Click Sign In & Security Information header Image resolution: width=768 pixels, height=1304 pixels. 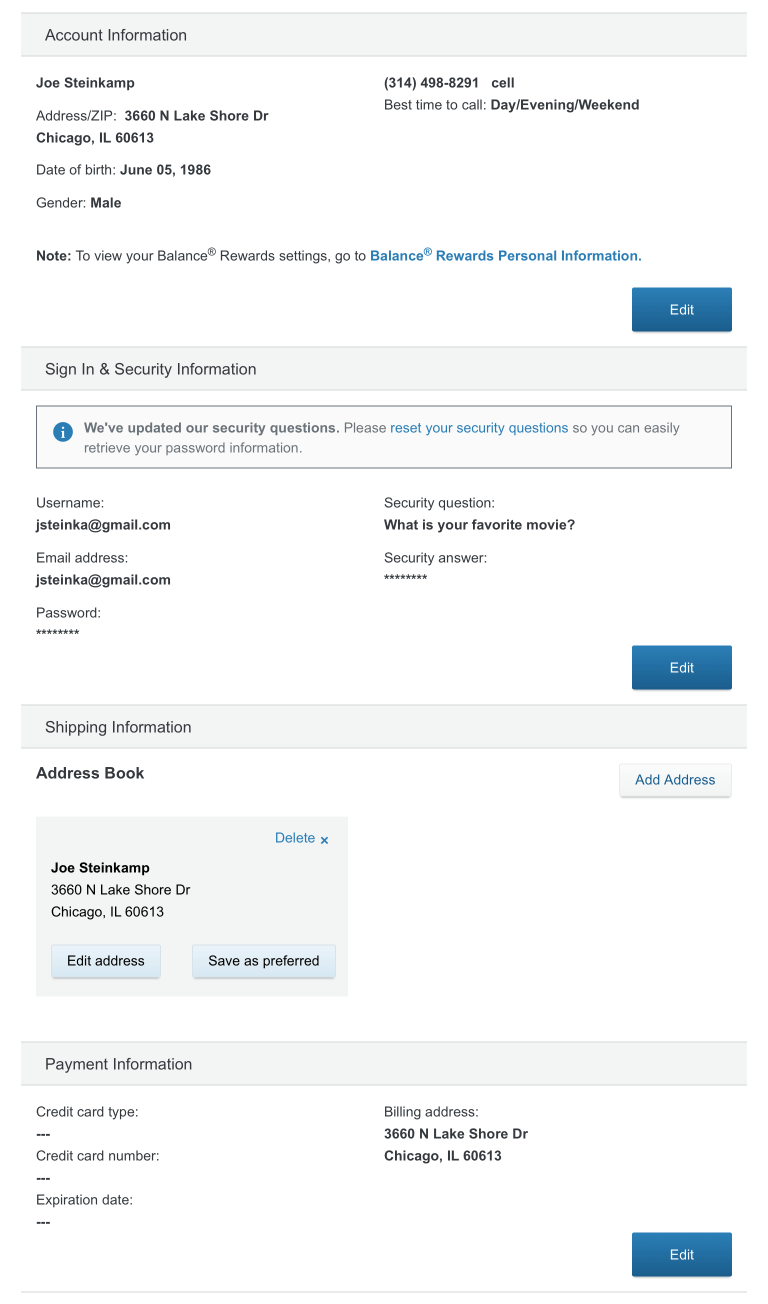tap(151, 369)
